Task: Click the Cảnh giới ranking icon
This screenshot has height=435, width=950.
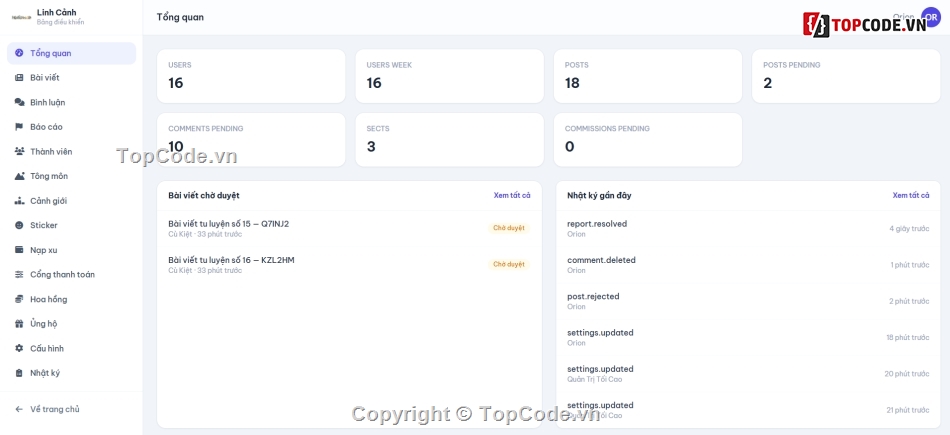Action: [x=19, y=201]
